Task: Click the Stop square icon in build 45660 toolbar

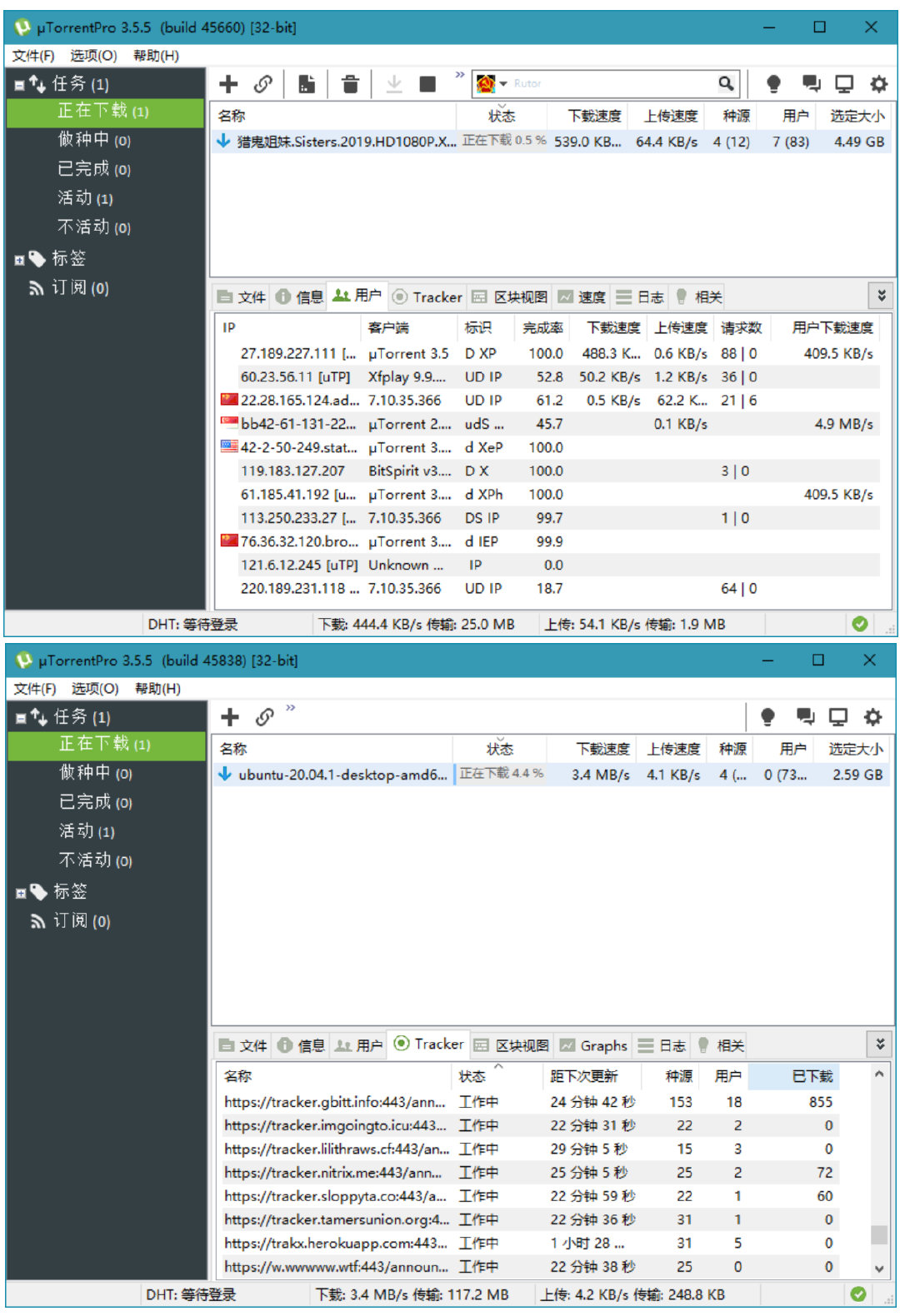Action: point(427,84)
